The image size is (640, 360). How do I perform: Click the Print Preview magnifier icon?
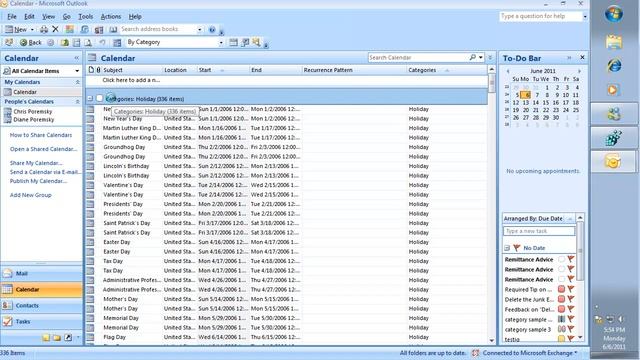click(x=88, y=42)
